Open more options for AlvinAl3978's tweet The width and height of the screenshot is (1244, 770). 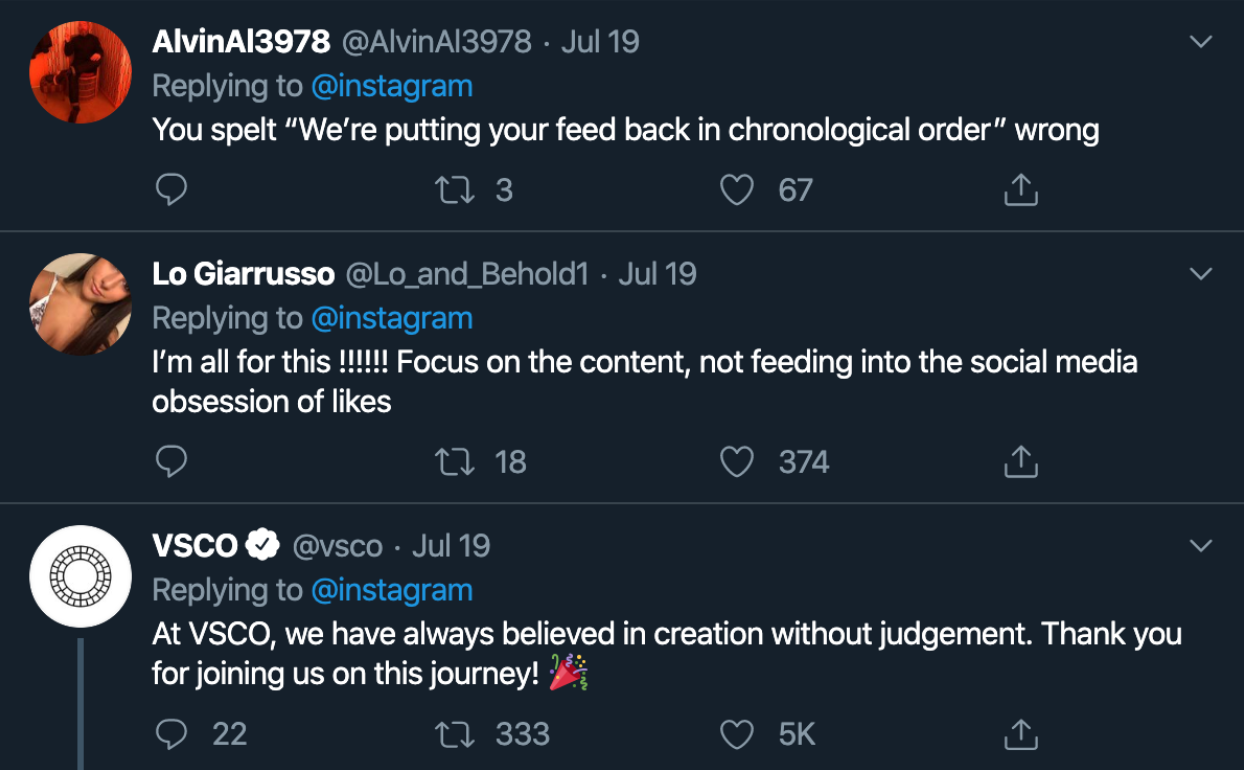pyautogui.click(x=1200, y=42)
